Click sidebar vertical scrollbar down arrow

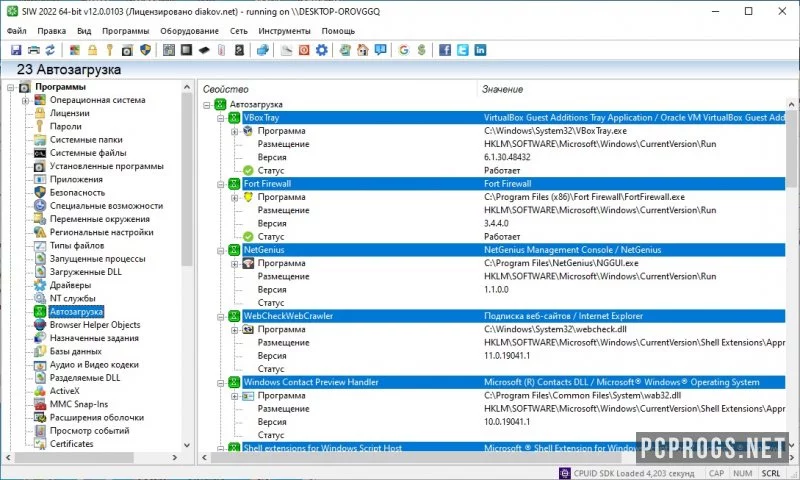[187, 445]
